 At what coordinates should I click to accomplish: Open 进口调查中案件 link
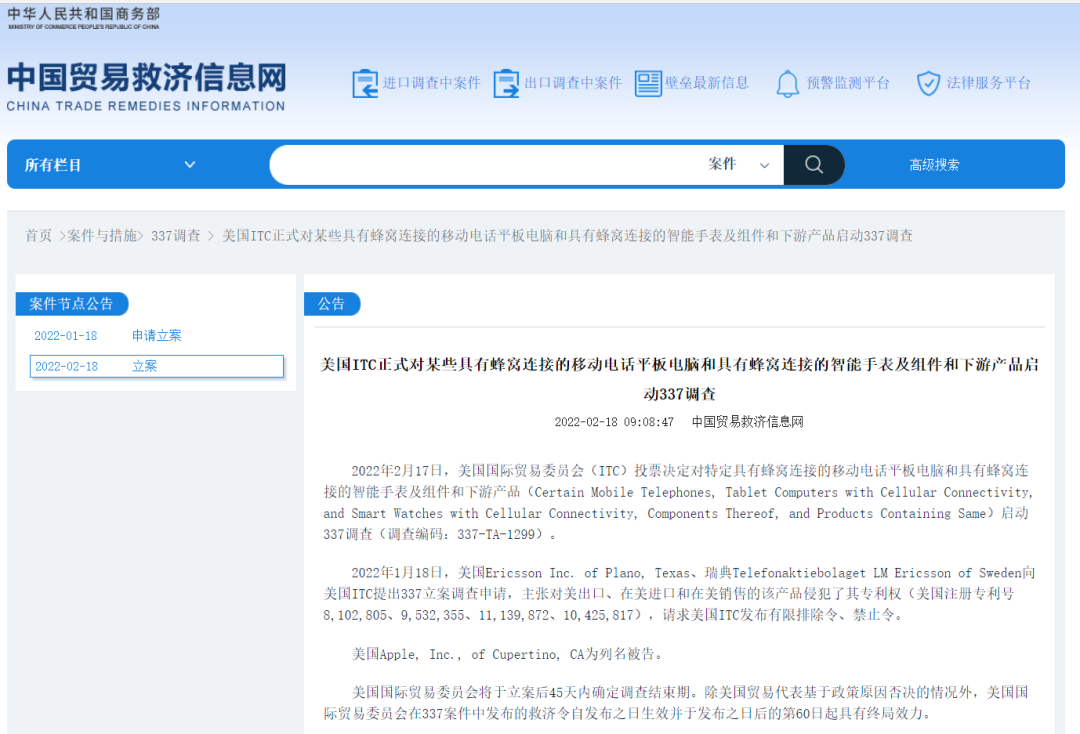(432, 83)
